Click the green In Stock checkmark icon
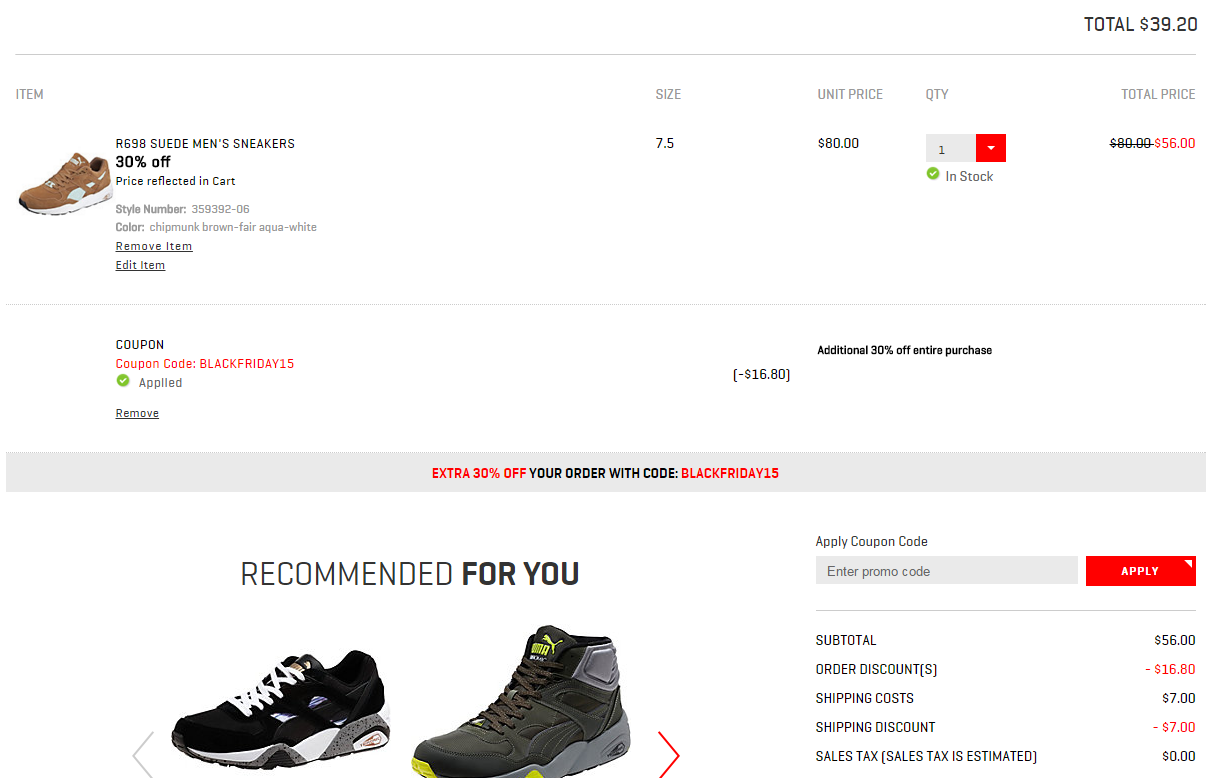1216x778 pixels. [933, 174]
